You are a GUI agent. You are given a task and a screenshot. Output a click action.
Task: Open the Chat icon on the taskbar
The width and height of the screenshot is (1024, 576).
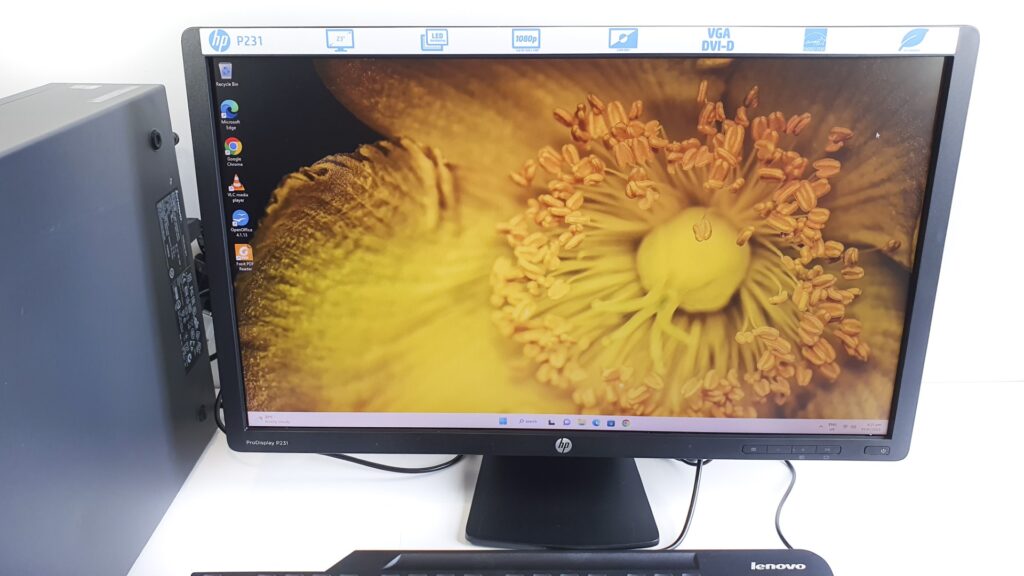tap(567, 422)
